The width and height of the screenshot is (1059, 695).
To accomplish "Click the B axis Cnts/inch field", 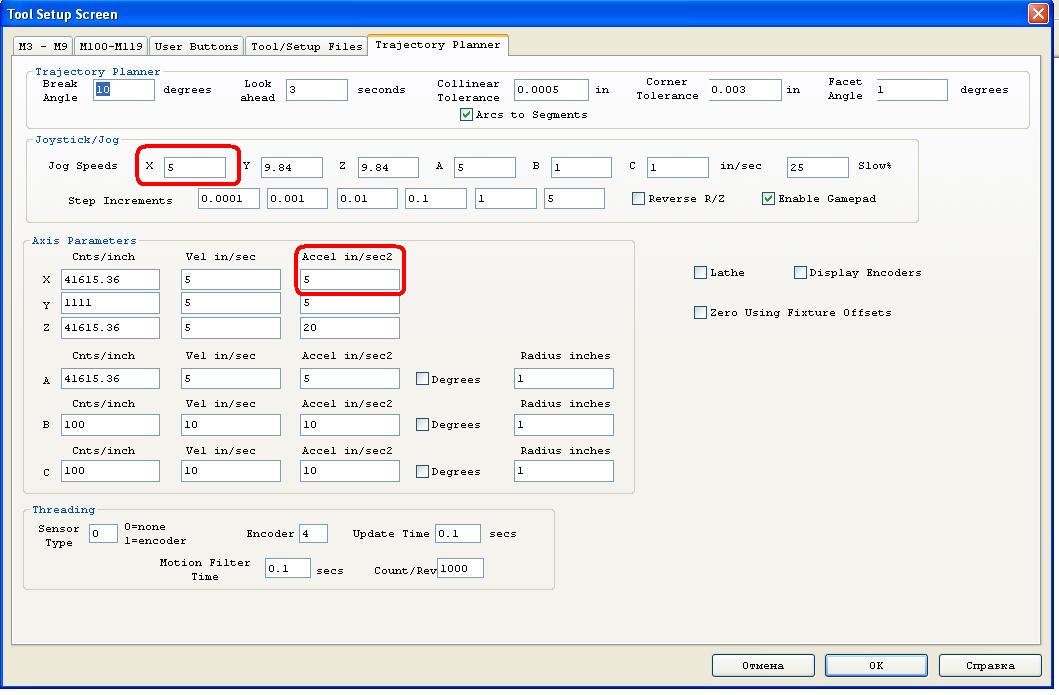I will pyautogui.click(x=111, y=425).
